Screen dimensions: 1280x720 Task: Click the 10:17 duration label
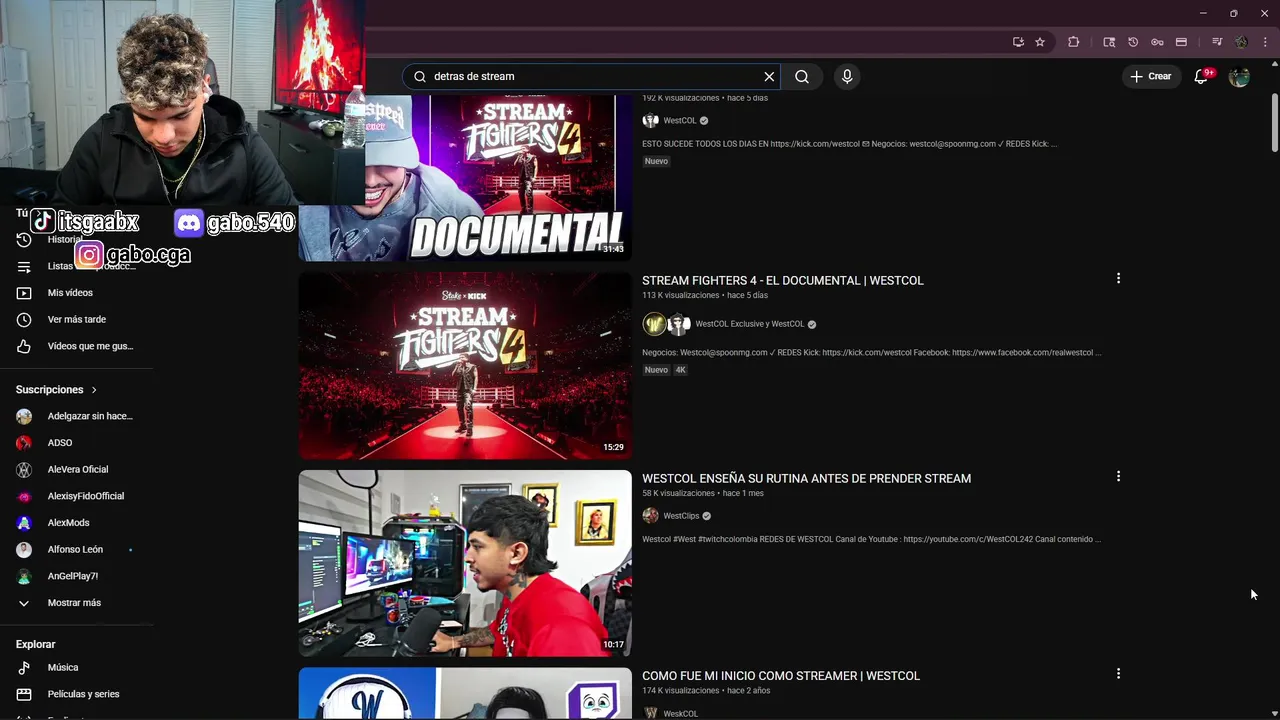tap(613, 645)
